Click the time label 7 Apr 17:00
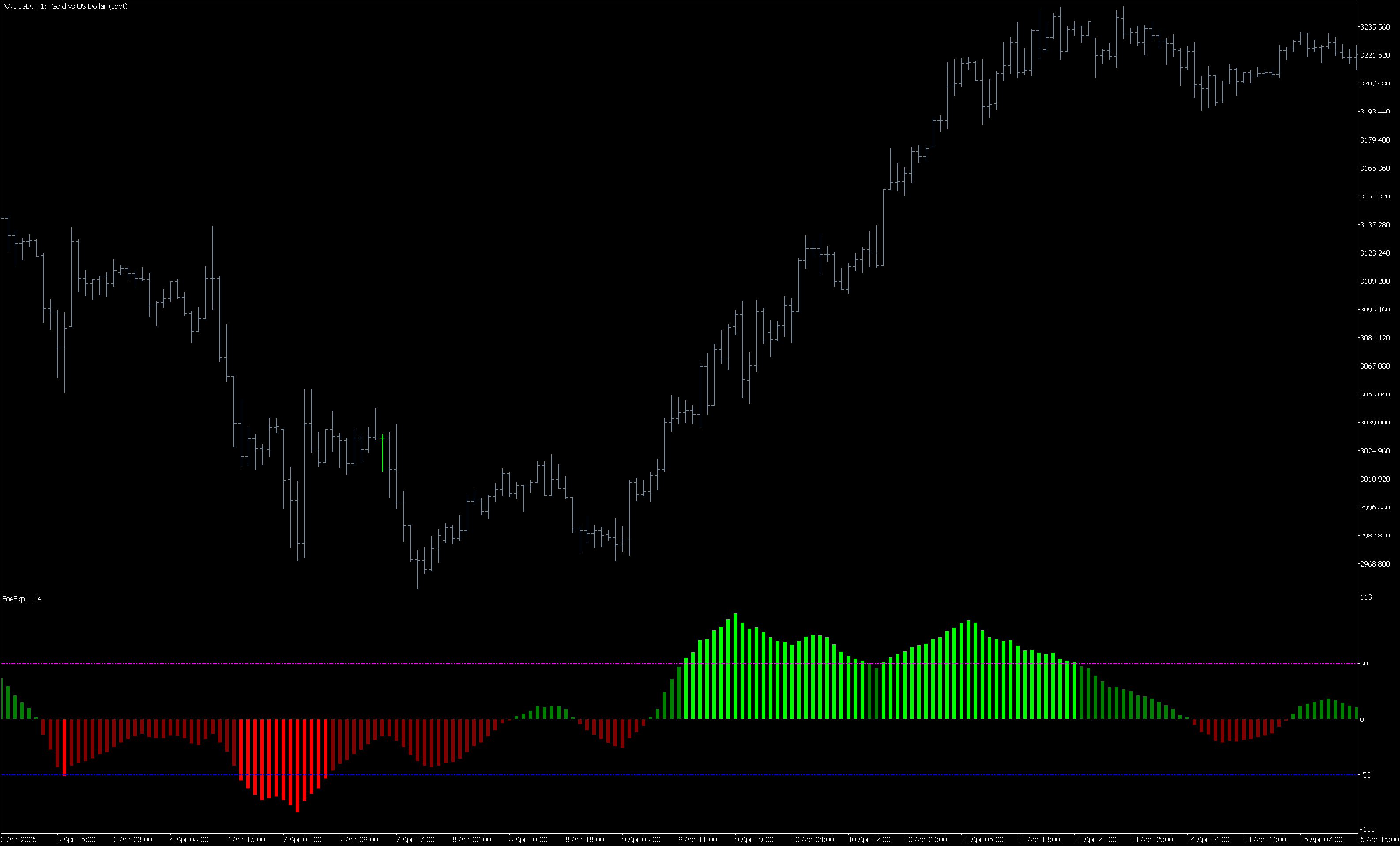This screenshot has height=846, width=1400. coord(415,840)
